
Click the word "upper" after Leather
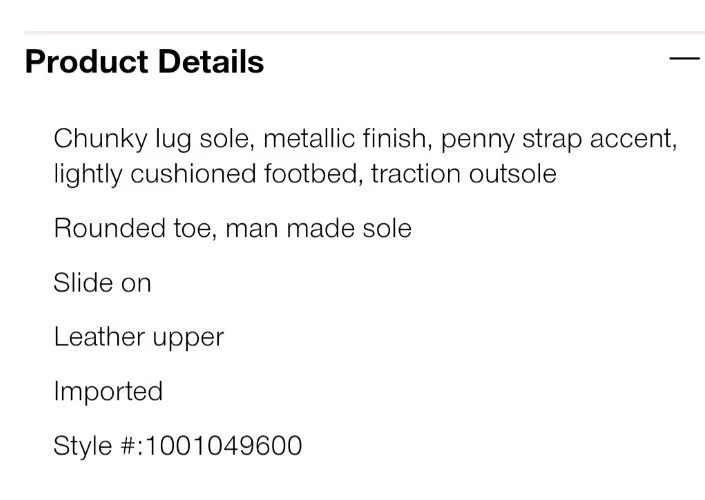(187, 339)
